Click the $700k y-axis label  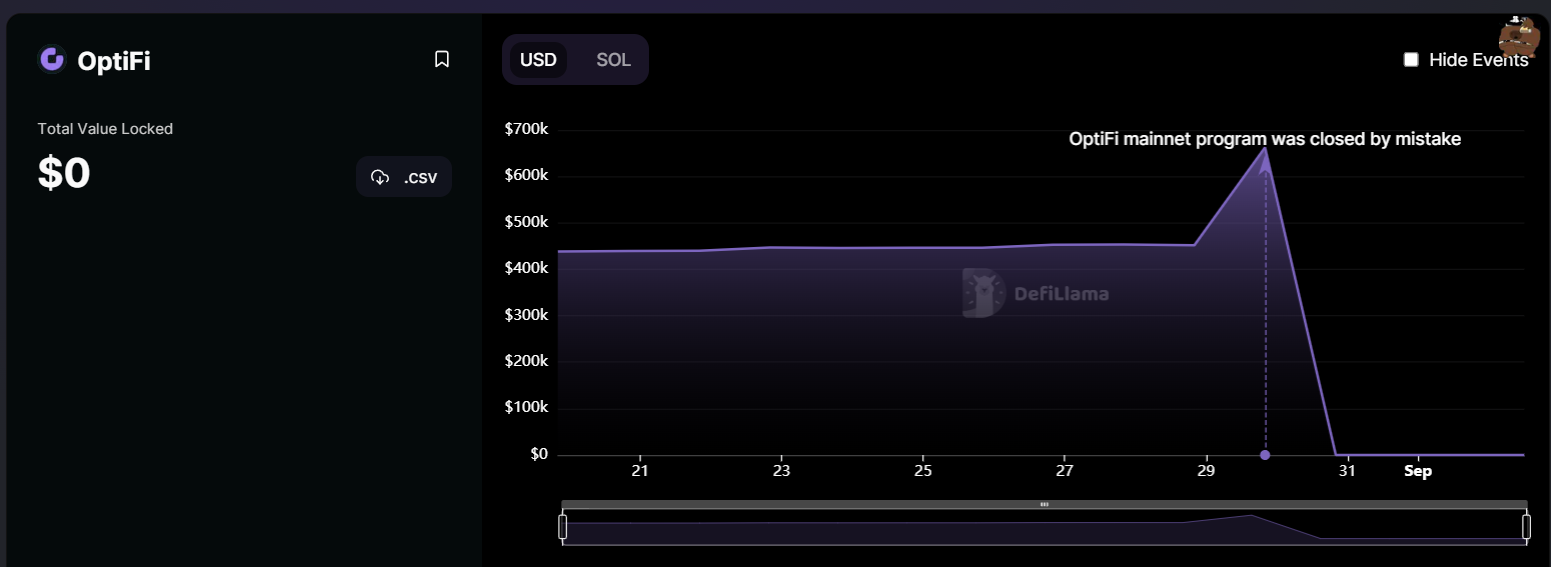(x=526, y=129)
